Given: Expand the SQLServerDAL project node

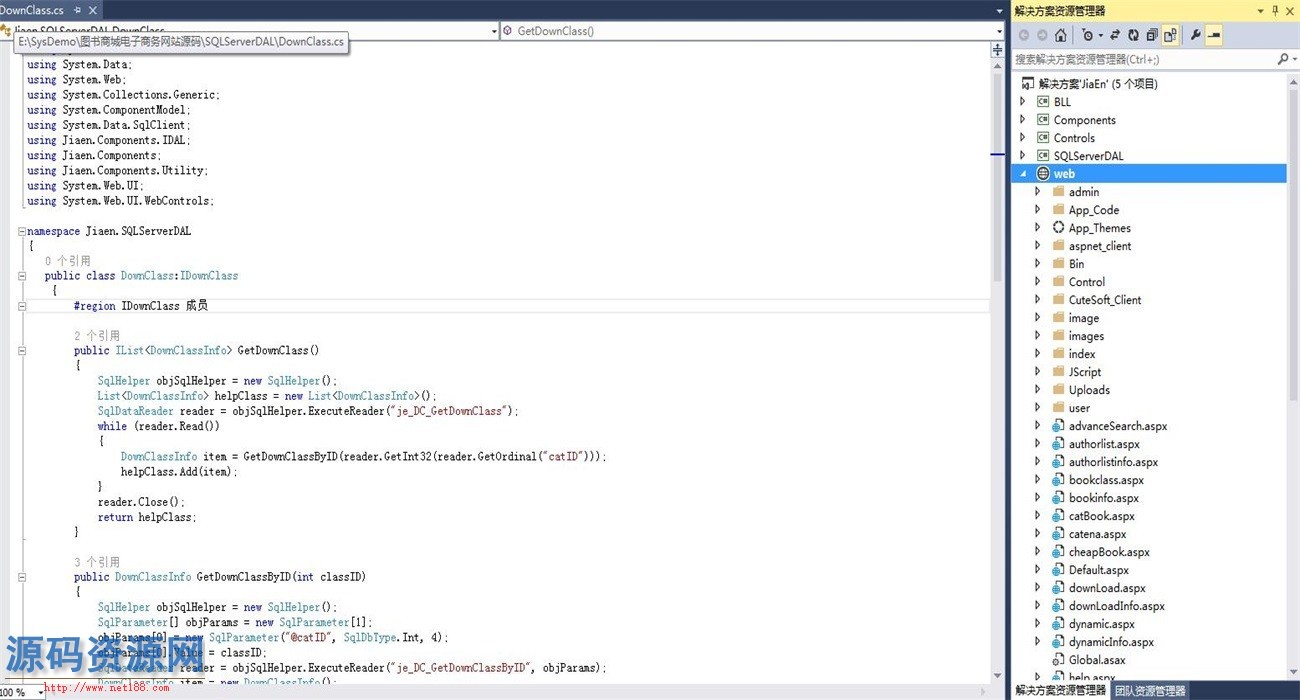Looking at the screenshot, I should pyautogui.click(x=1022, y=156).
